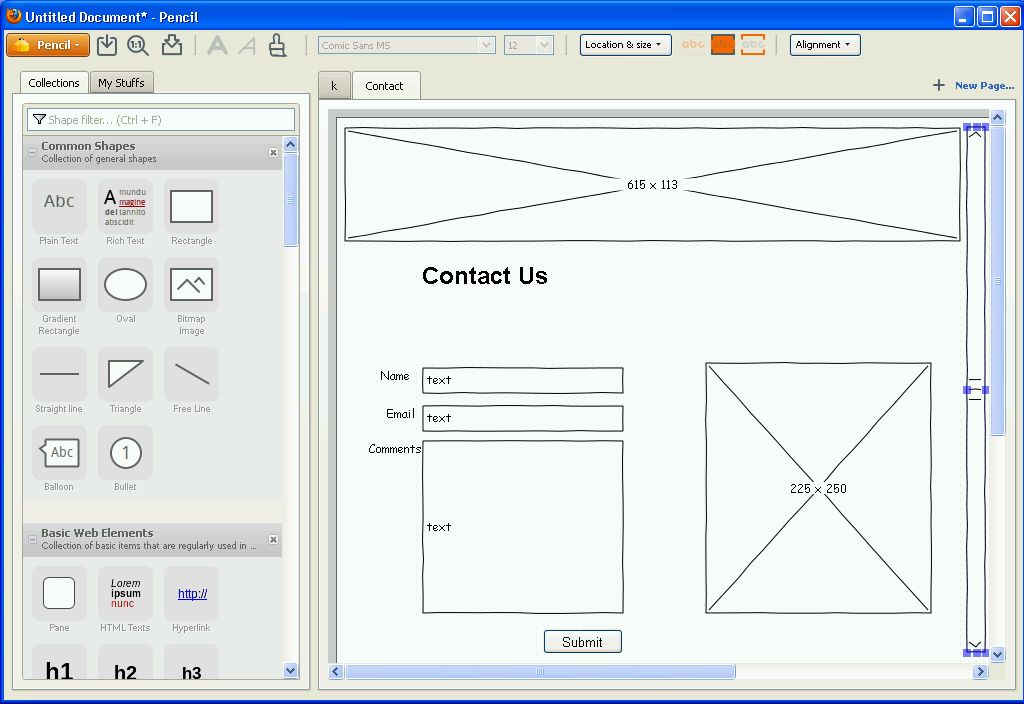
Task: Click the format painter brush icon
Action: click(278, 45)
